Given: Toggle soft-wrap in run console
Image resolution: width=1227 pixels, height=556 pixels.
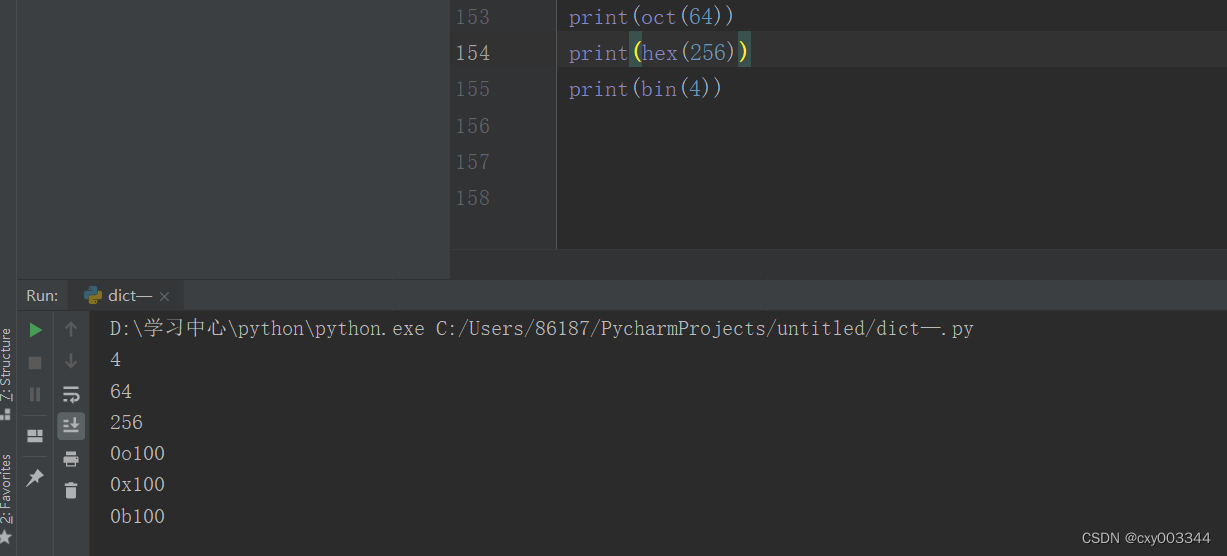Looking at the screenshot, I should point(71,394).
